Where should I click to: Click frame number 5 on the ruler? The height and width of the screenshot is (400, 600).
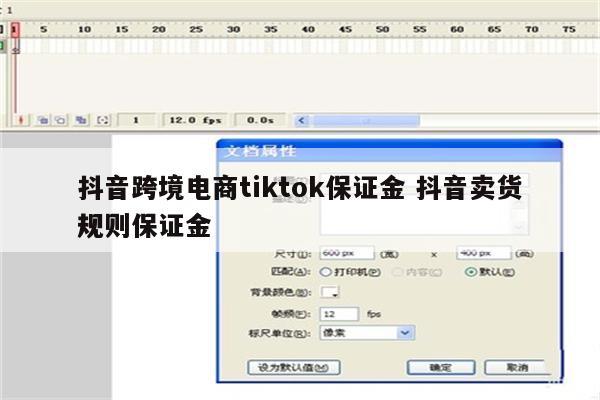point(44,29)
